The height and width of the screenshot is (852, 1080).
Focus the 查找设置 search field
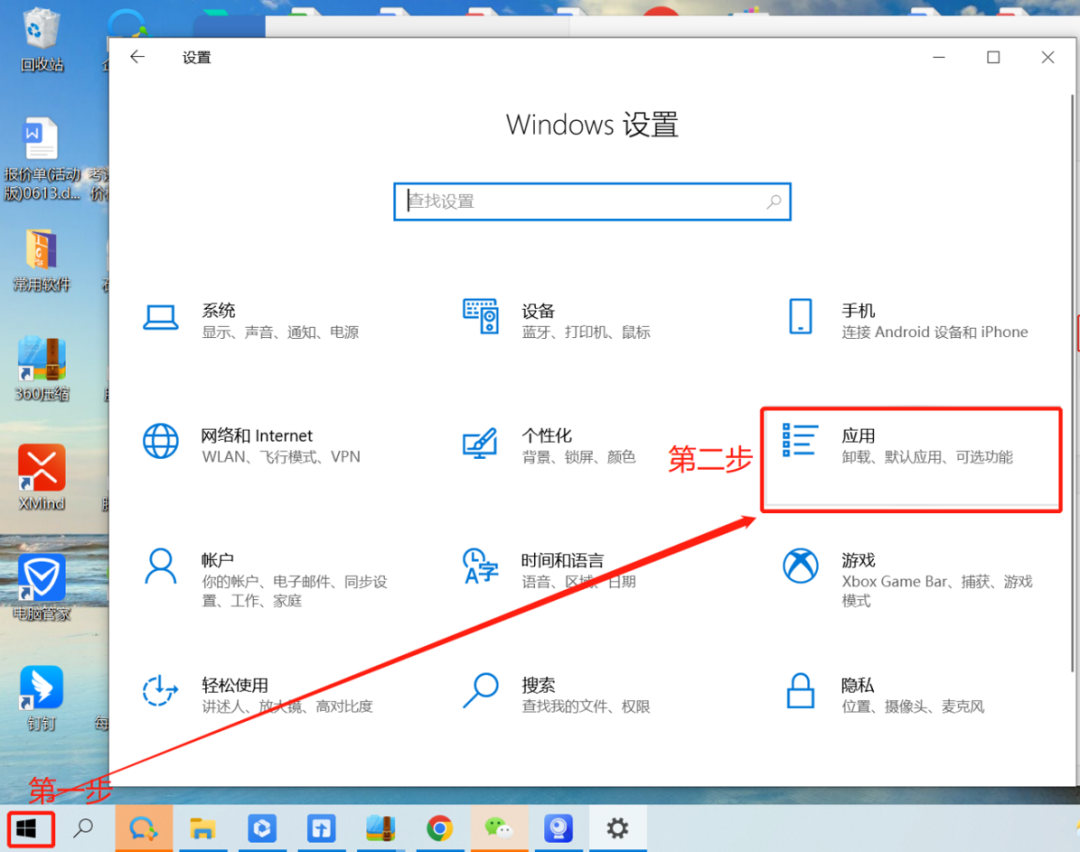(592, 202)
